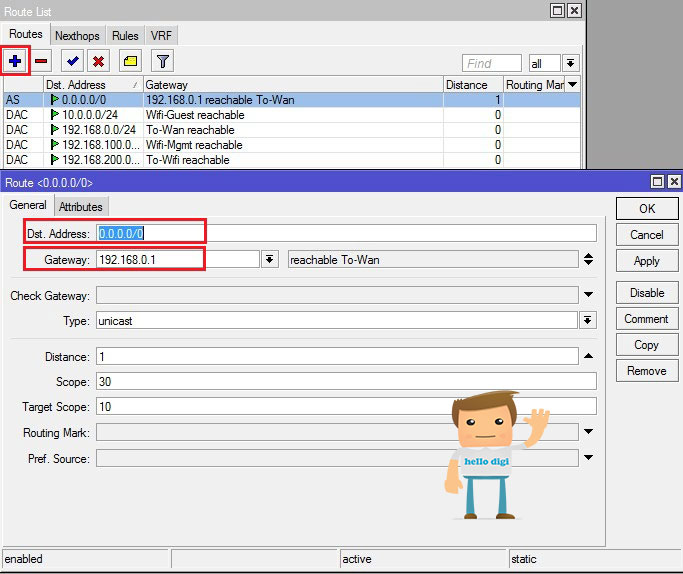The height and width of the screenshot is (574, 683).
Task: Click the Gateway add/remove up-down arrows
Action: coord(588,259)
